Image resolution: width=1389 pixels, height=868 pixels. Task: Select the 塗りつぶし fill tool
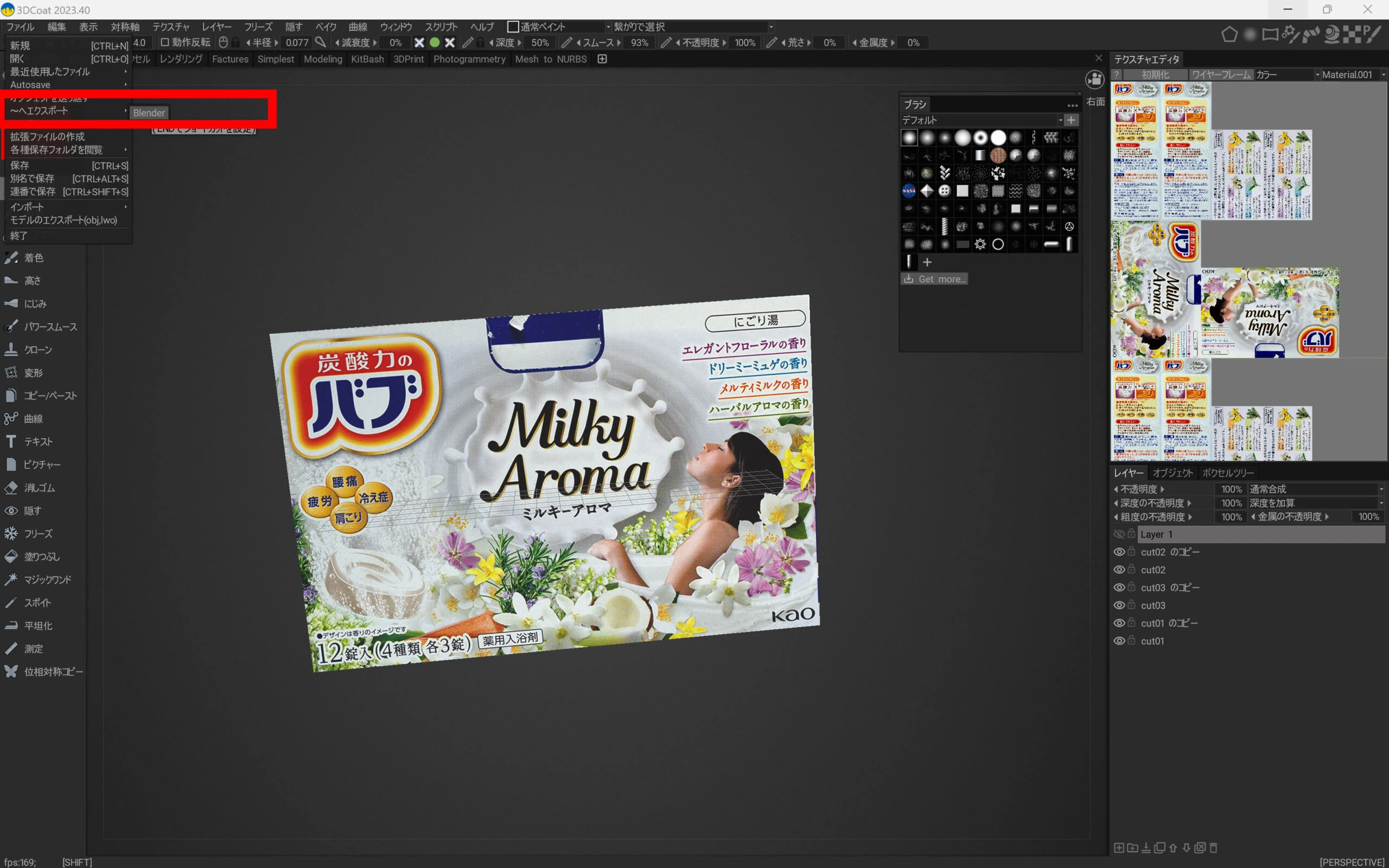(x=41, y=556)
